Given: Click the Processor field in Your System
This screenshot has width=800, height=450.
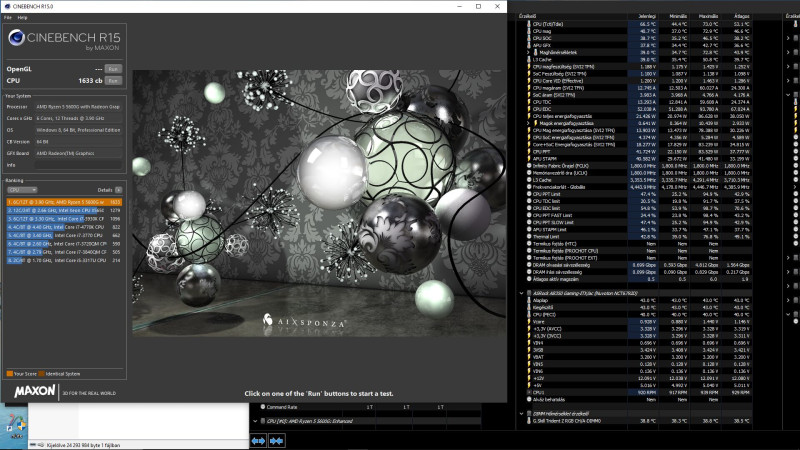Looking at the screenshot, I should [x=79, y=107].
